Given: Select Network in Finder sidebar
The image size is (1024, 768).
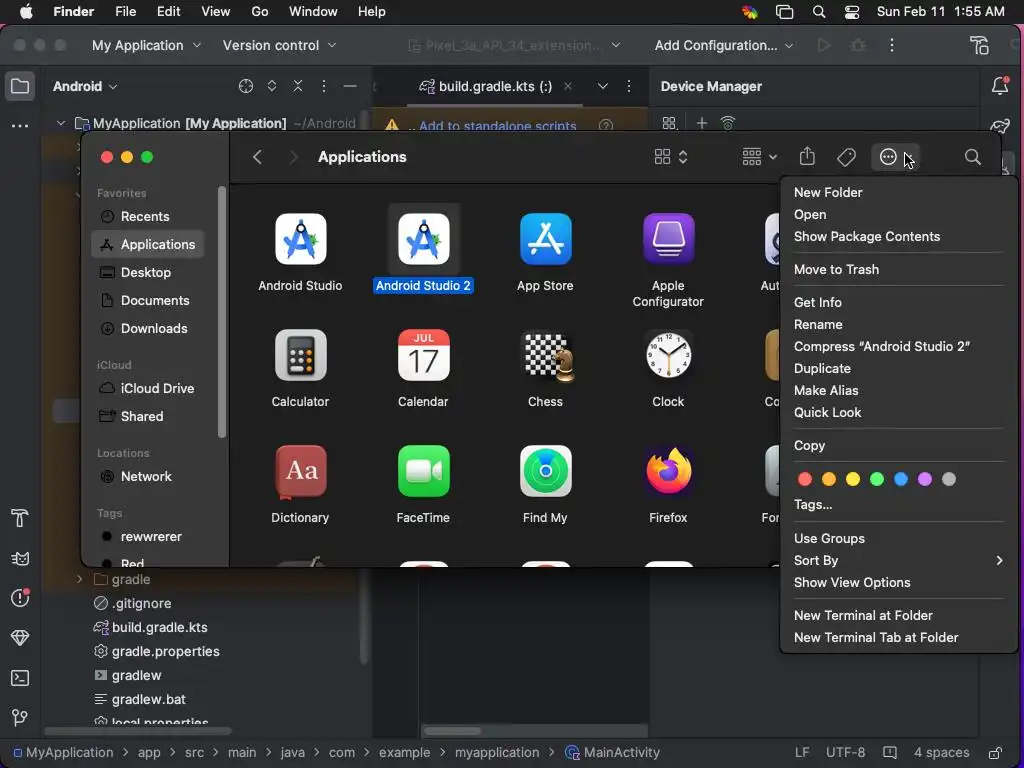Looking at the screenshot, I should tap(148, 476).
